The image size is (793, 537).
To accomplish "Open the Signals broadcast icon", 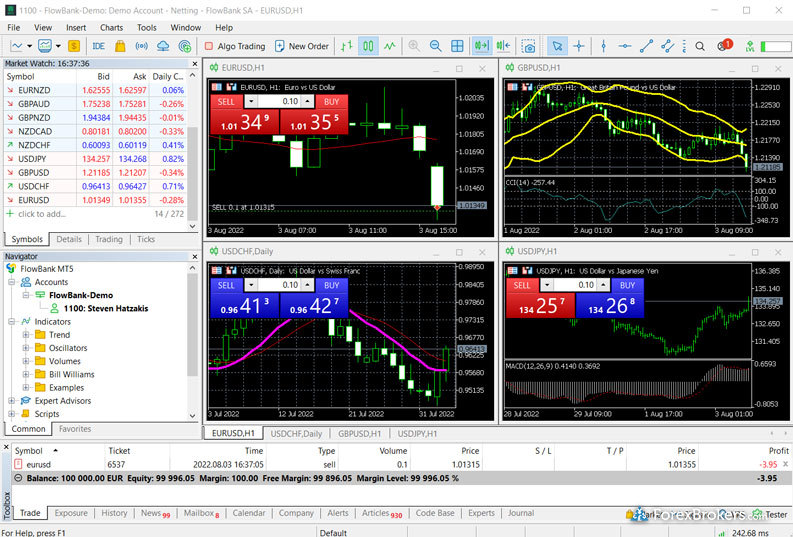I will [142, 46].
